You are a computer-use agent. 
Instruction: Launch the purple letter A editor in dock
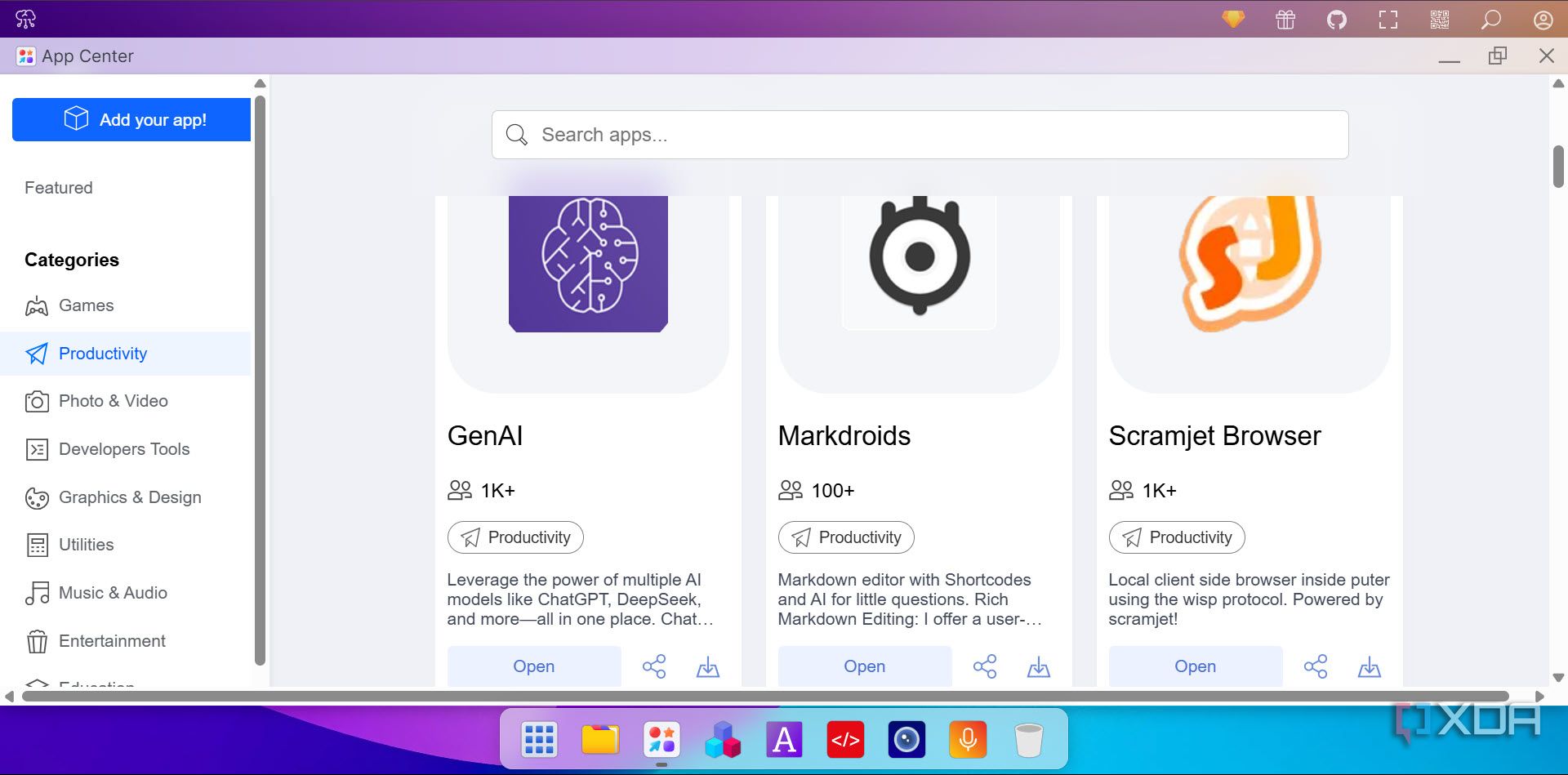click(x=784, y=740)
